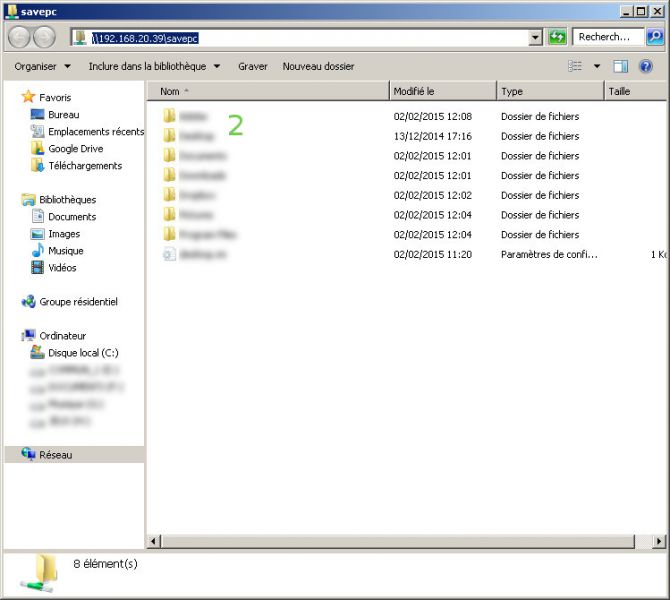Open the help question mark icon
The height and width of the screenshot is (600, 670).
[647, 66]
